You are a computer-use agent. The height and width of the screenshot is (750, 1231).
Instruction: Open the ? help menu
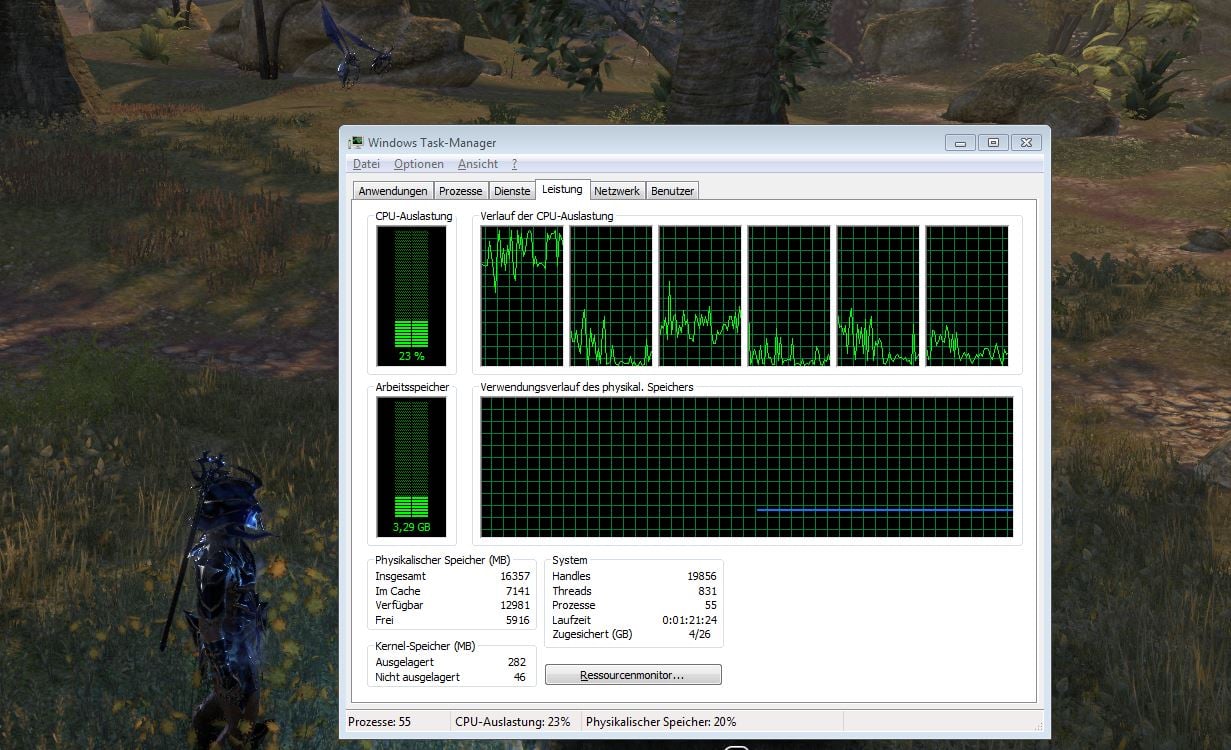(x=514, y=164)
